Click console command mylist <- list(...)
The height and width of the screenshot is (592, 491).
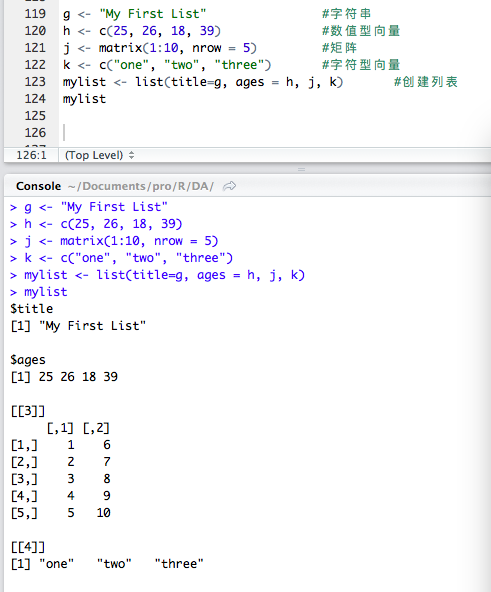point(164,275)
